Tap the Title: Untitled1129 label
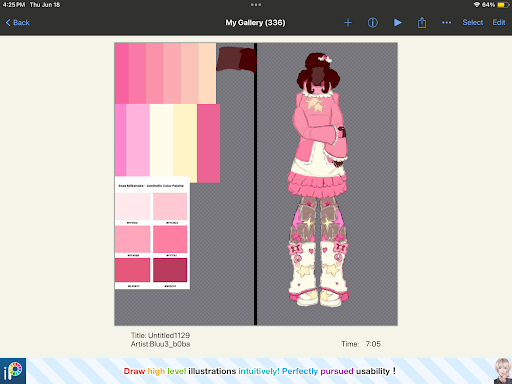 pos(160,335)
